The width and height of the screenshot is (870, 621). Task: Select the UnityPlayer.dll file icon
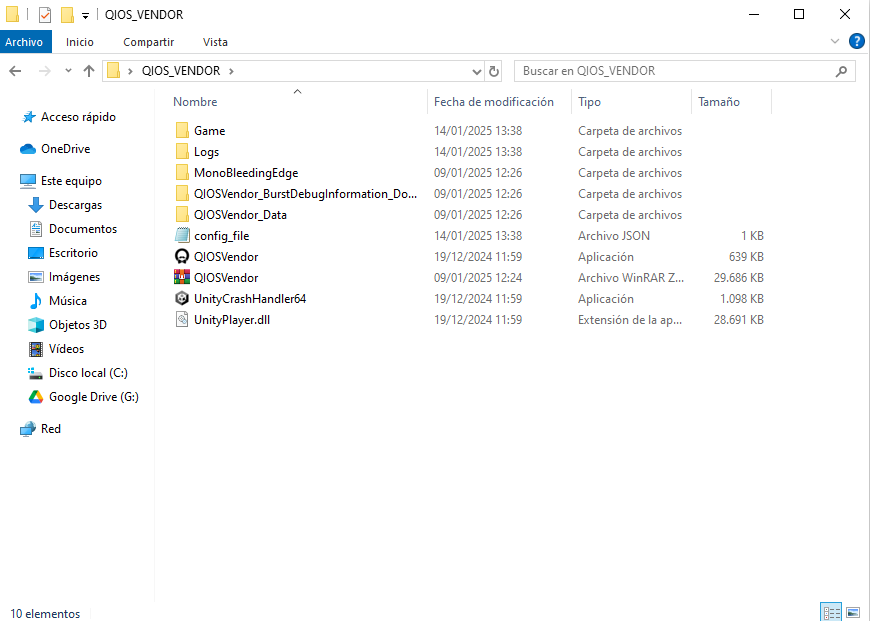[182, 320]
